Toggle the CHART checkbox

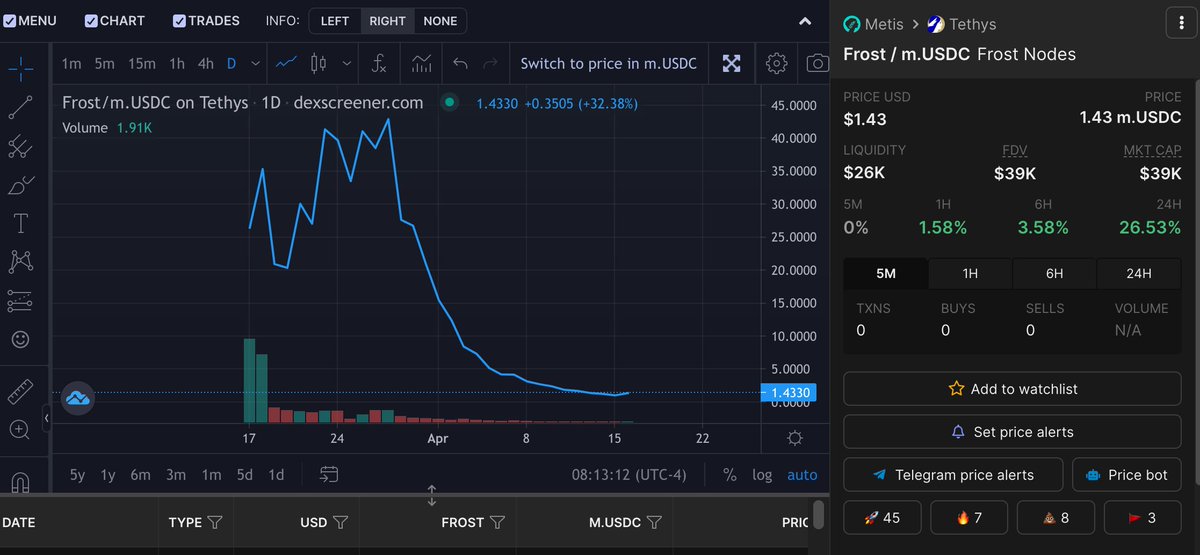point(91,20)
